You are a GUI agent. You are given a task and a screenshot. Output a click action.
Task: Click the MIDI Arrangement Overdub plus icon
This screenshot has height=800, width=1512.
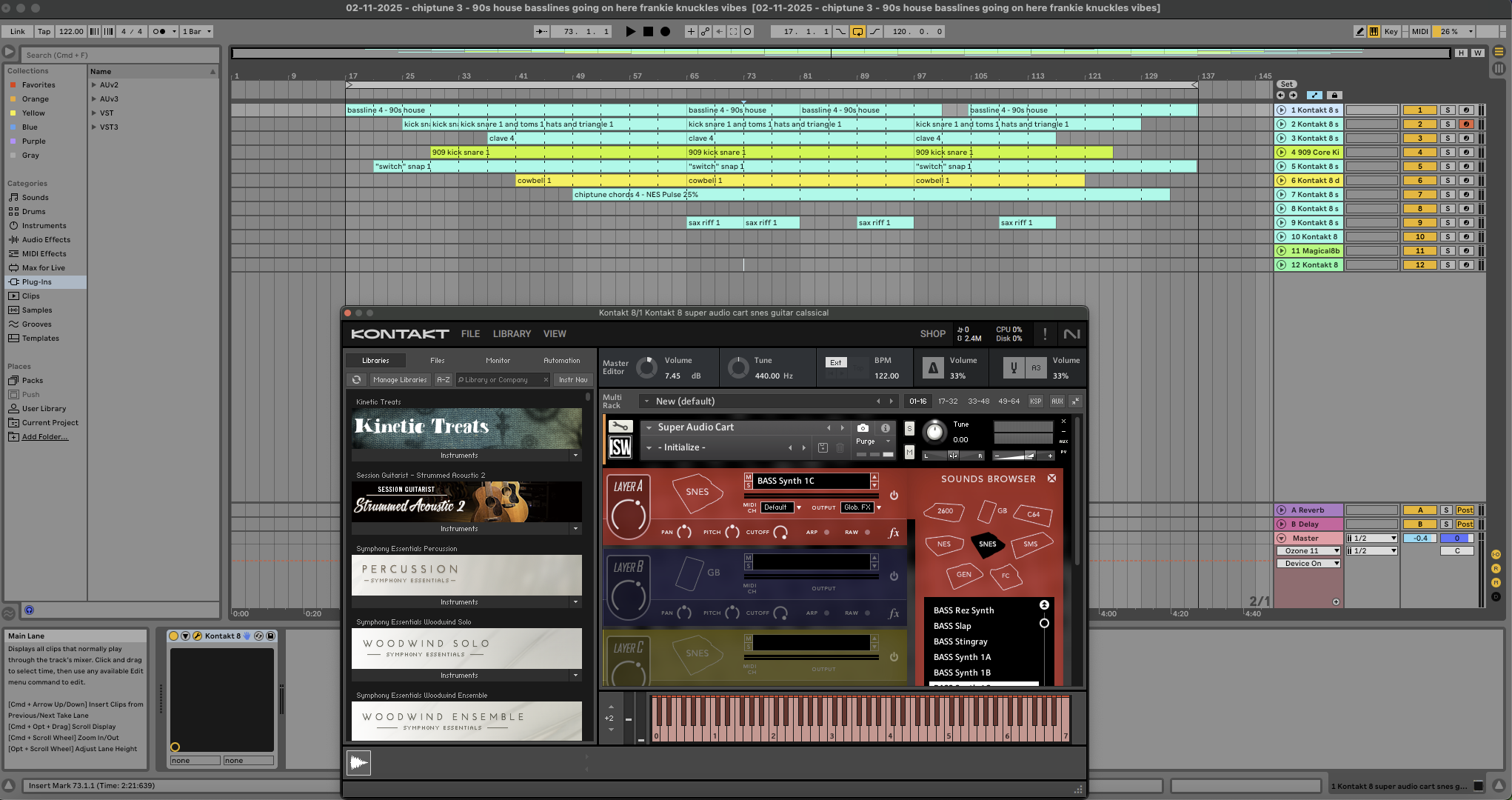coord(691,31)
